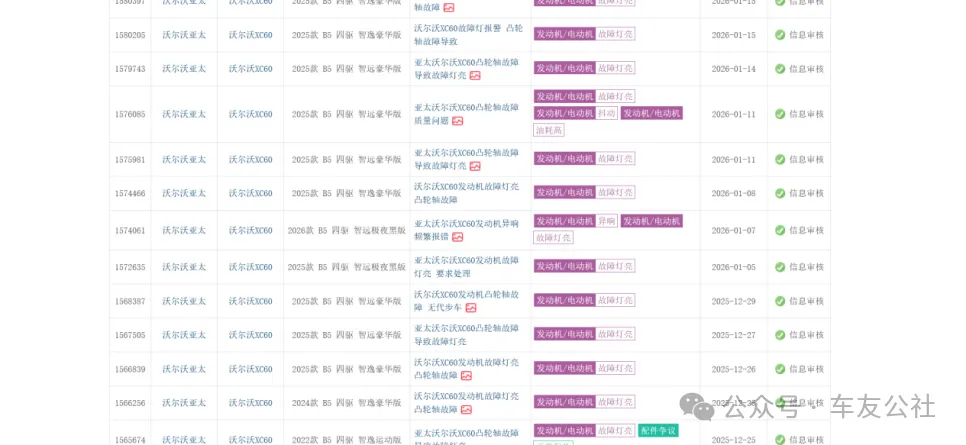Click the 故障灯亮 tag in row 1568387

(615, 300)
